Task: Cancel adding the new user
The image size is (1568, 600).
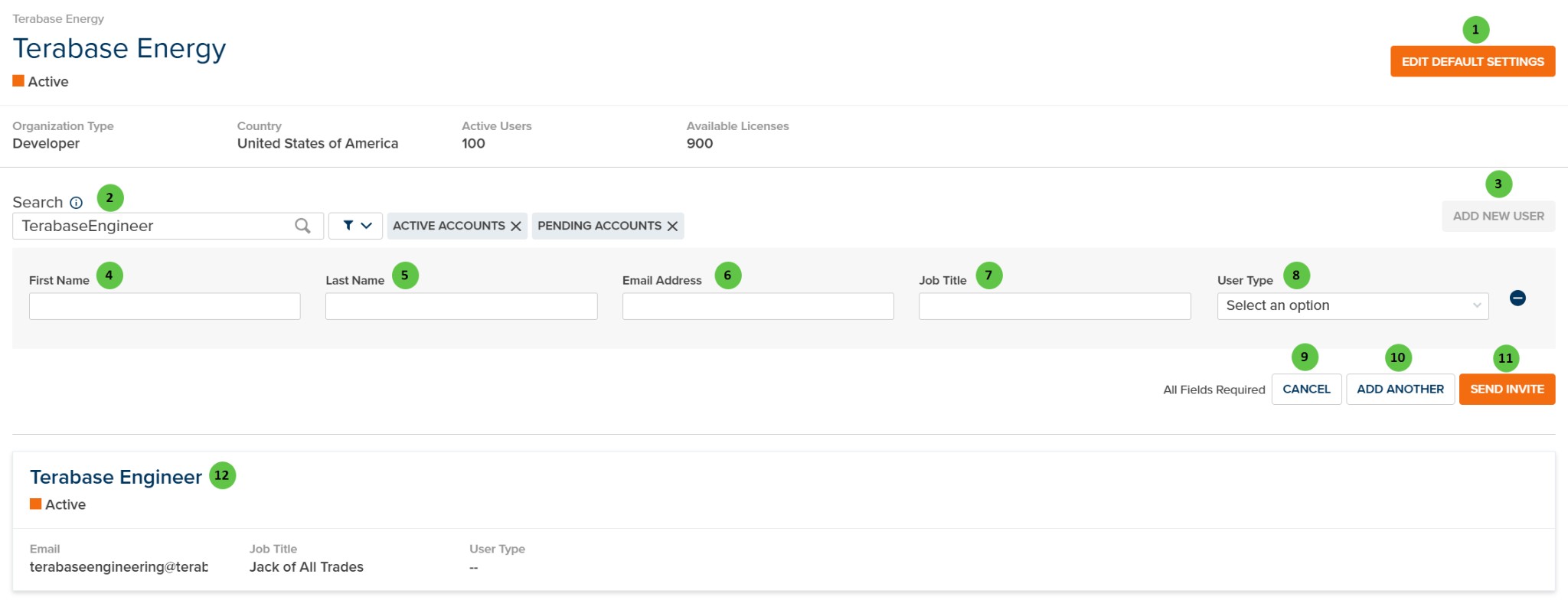Action: (1306, 389)
